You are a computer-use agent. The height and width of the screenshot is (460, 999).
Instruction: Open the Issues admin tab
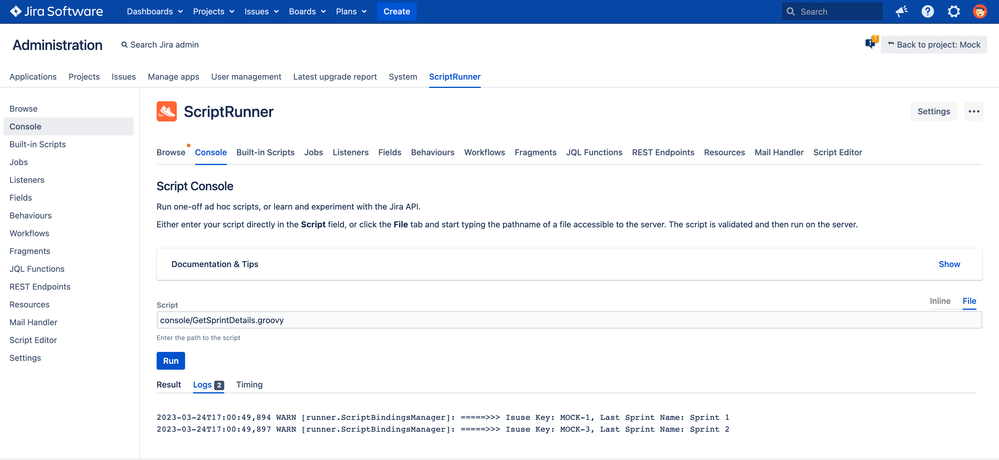124,76
